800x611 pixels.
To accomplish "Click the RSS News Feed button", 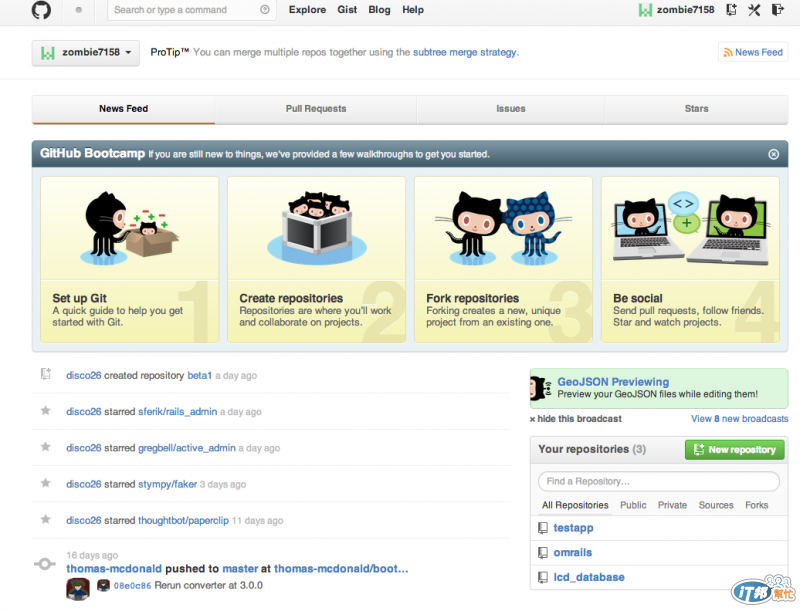I will pos(753,52).
